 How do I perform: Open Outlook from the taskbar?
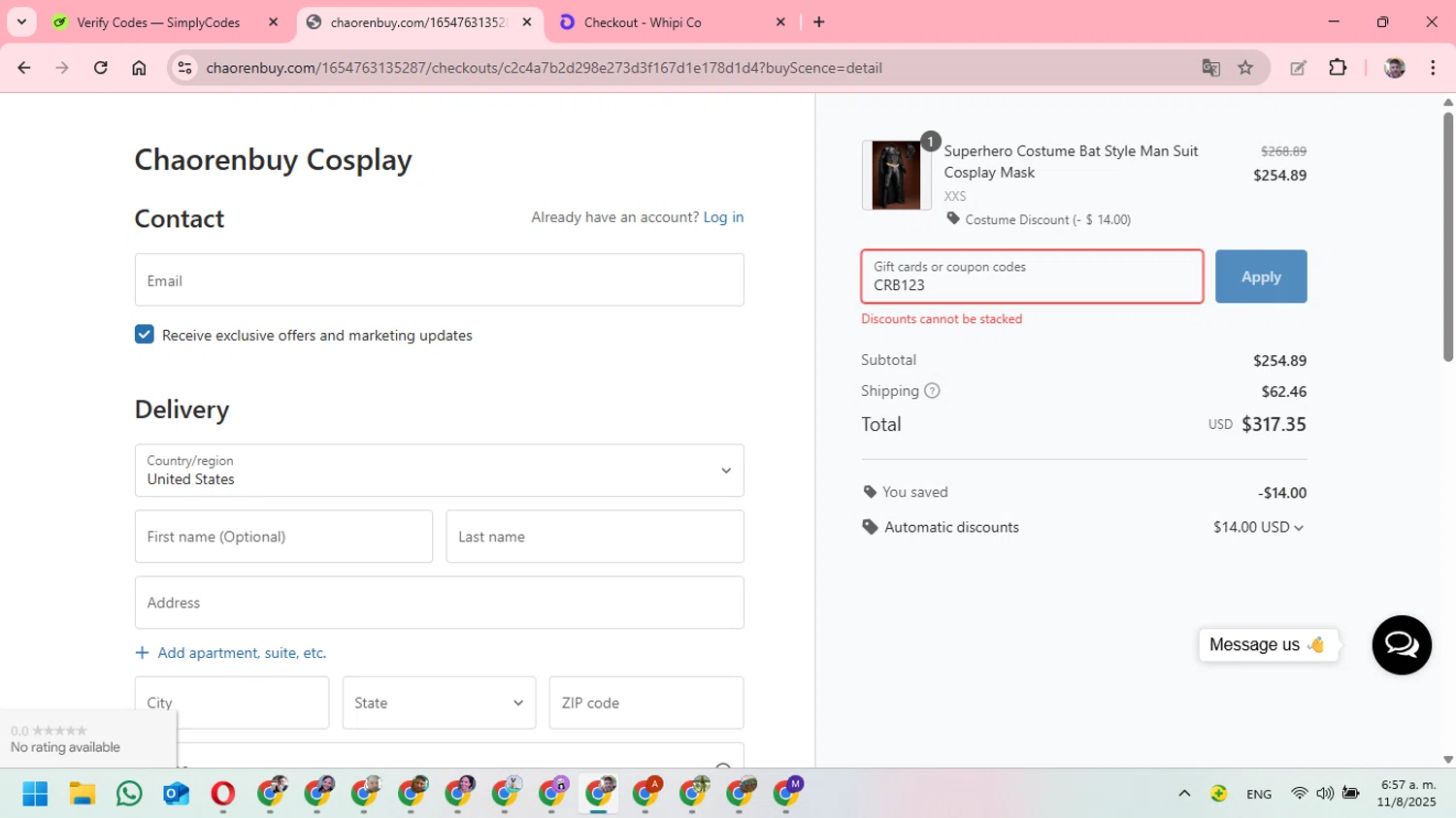(x=176, y=794)
